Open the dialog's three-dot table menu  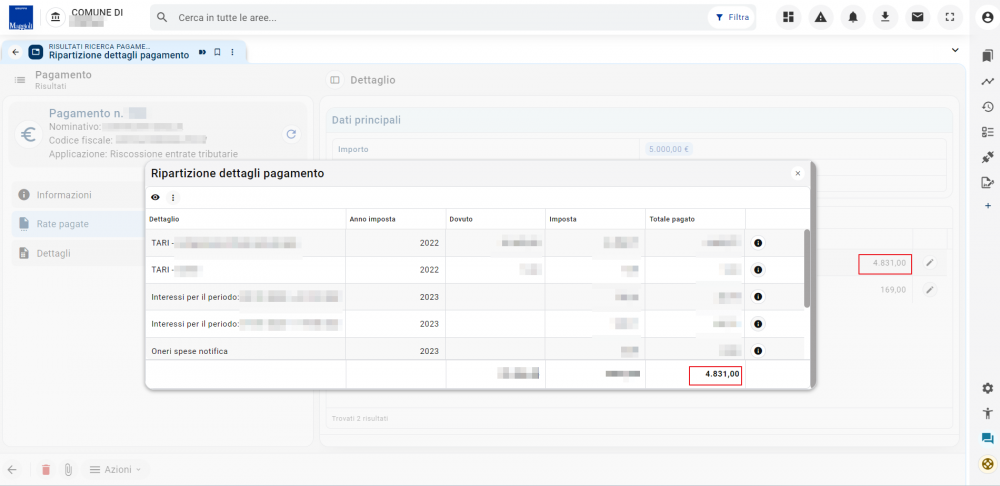[172, 198]
